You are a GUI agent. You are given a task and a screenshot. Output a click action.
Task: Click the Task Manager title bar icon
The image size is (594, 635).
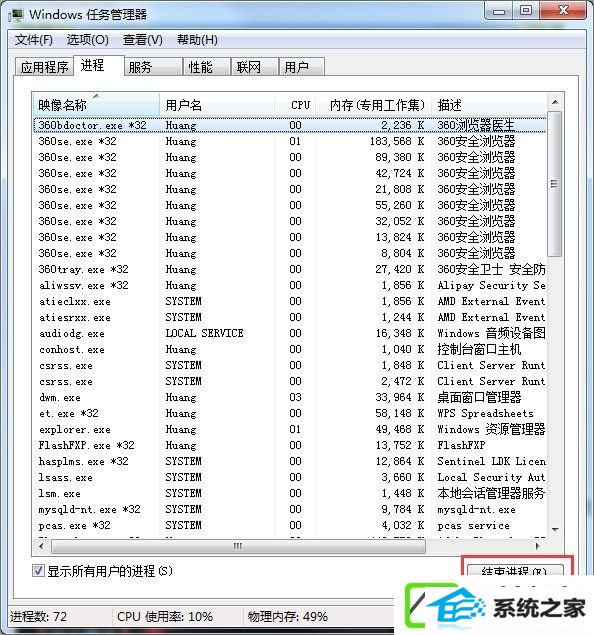click(x=16, y=15)
